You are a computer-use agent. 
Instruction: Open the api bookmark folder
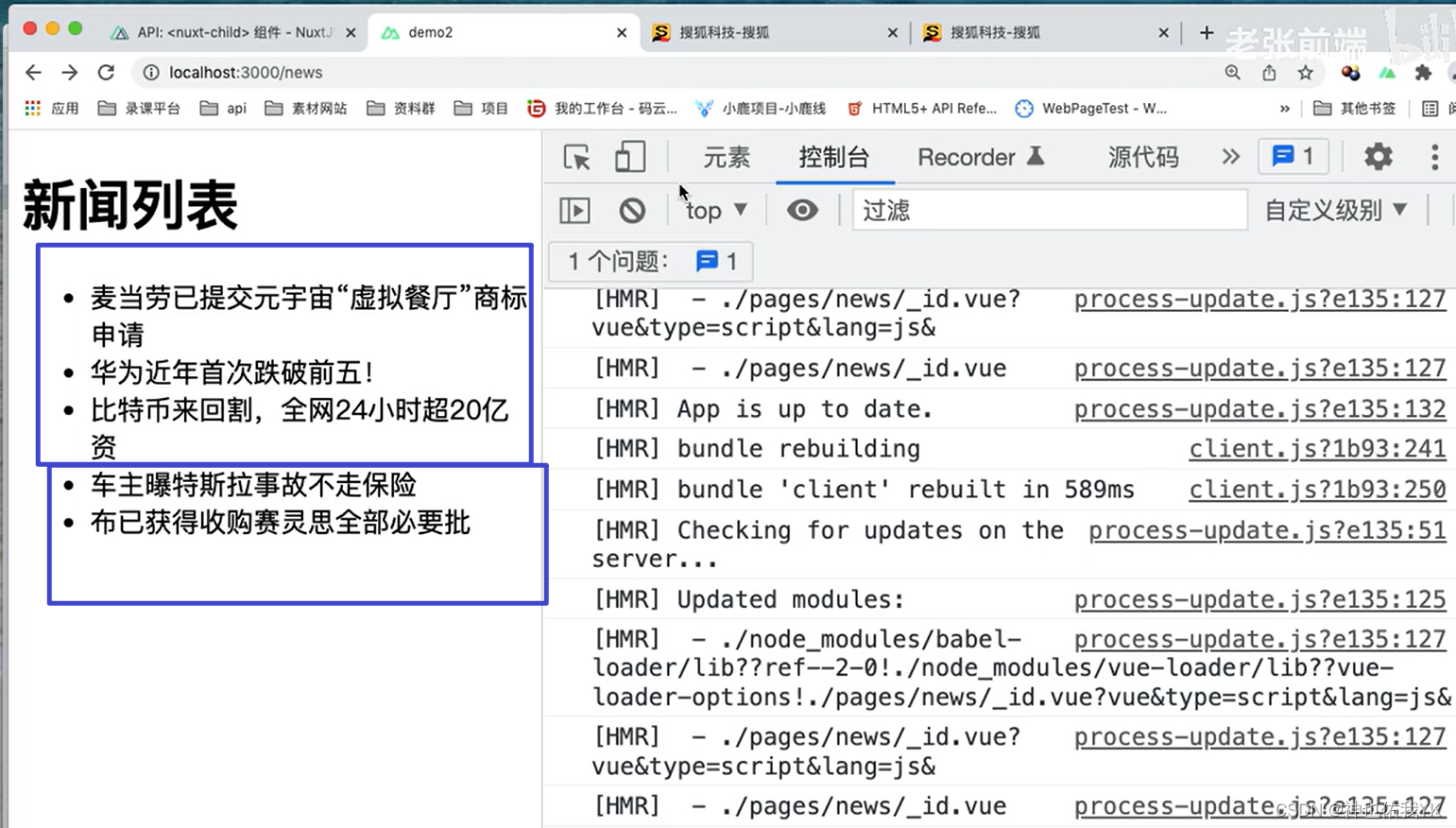(223, 109)
